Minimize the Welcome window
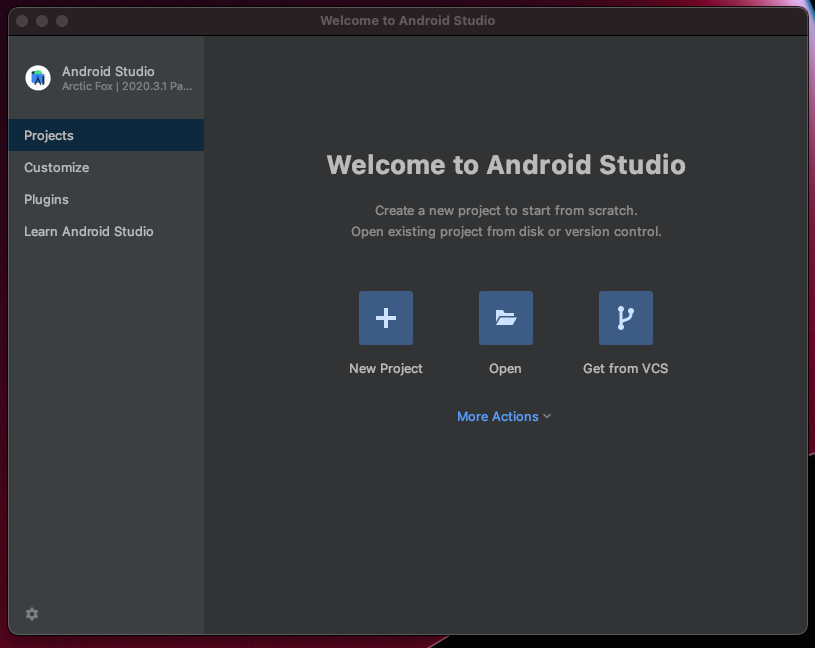 click(x=42, y=21)
